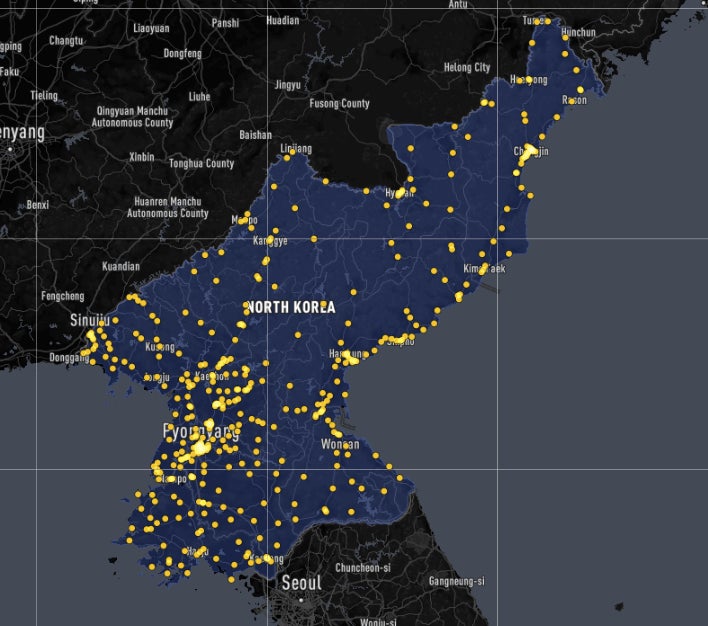The height and width of the screenshot is (626, 708).
Task: Select the Liaoyuan label
Action: click(151, 28)
